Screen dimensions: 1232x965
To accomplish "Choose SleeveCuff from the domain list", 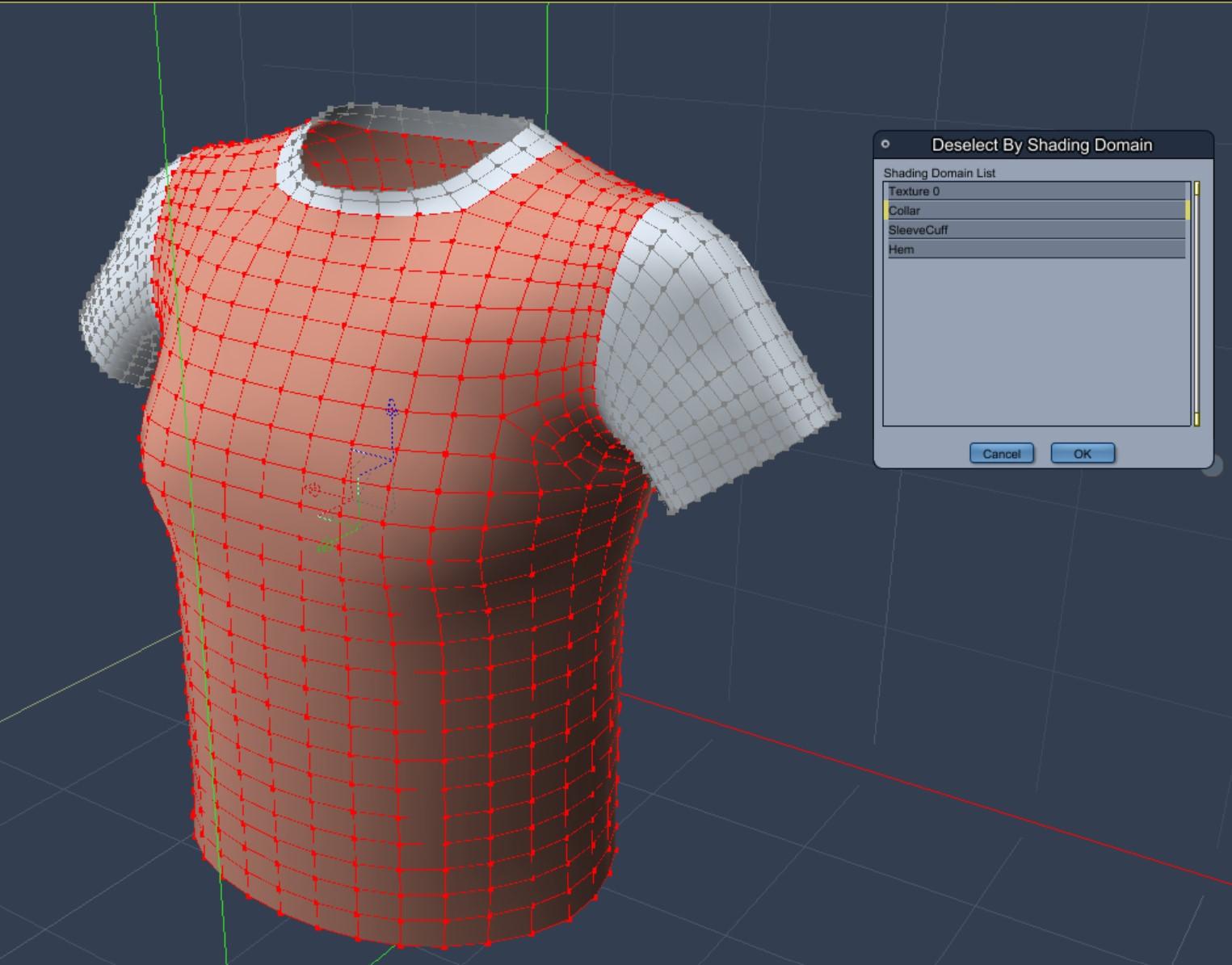I will (1036, 230).
